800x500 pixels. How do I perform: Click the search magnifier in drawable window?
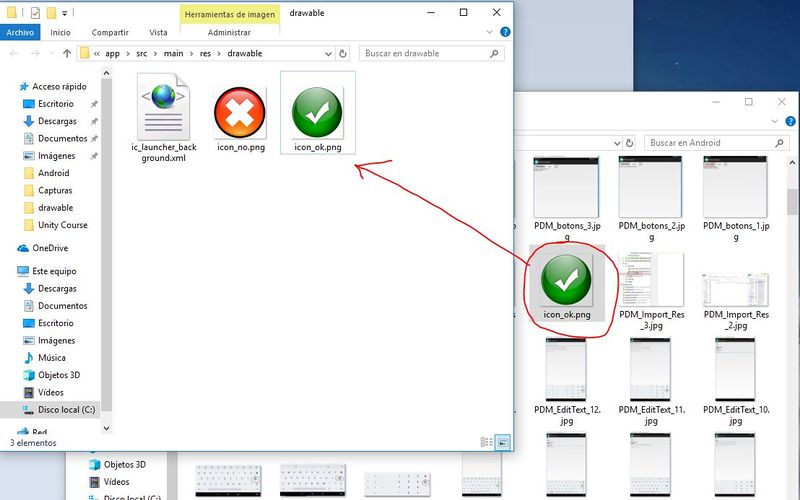pyautogui.click(x=494, y=53)
